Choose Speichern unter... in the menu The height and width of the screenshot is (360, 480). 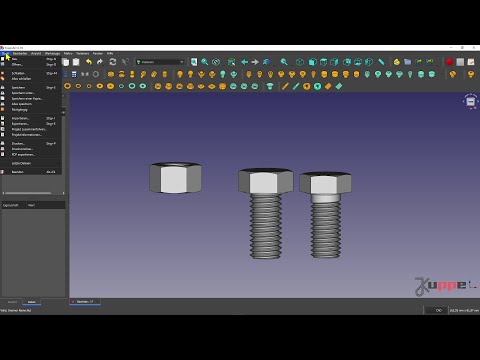31,93
